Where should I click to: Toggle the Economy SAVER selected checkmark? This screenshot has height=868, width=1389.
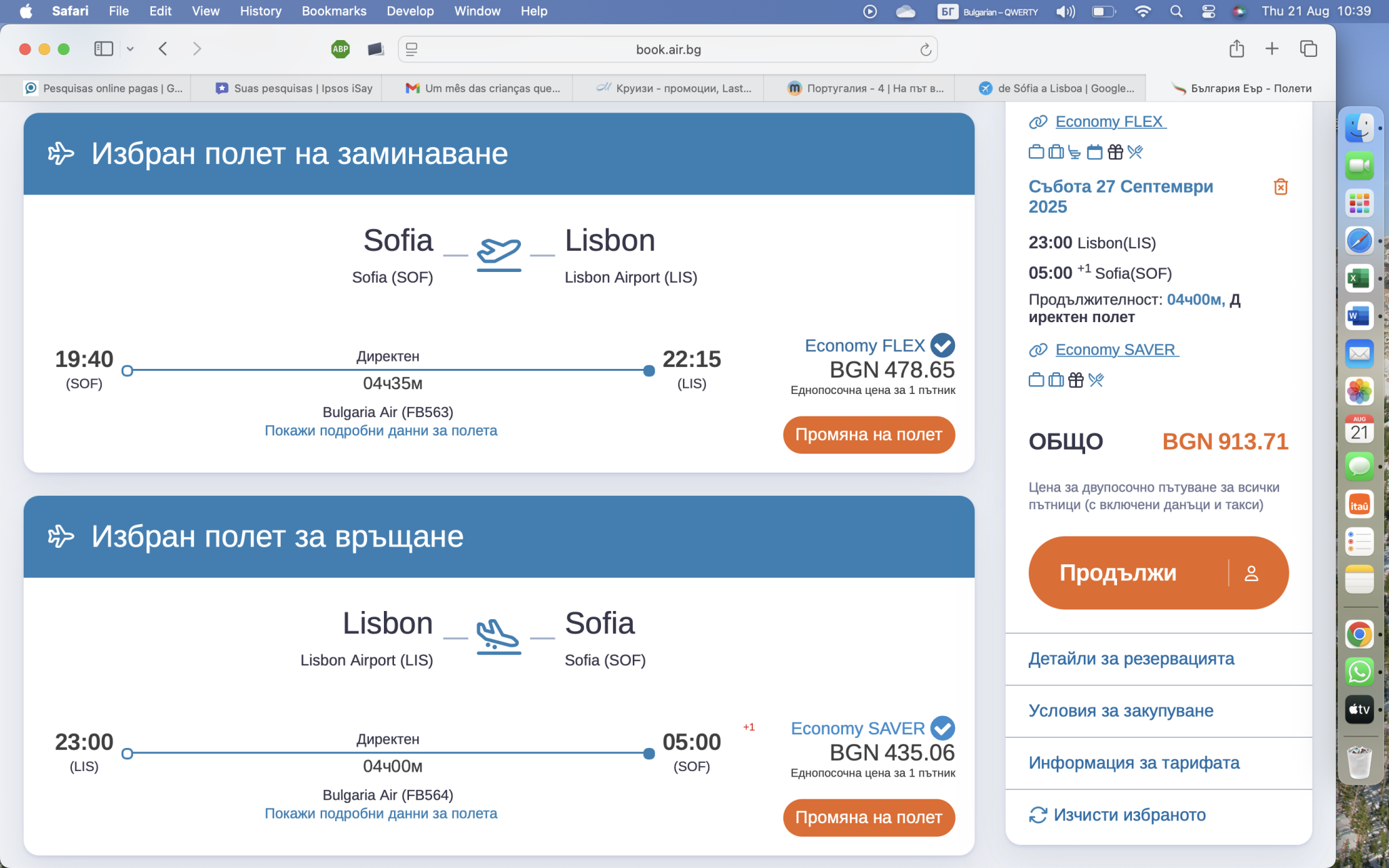942,728
